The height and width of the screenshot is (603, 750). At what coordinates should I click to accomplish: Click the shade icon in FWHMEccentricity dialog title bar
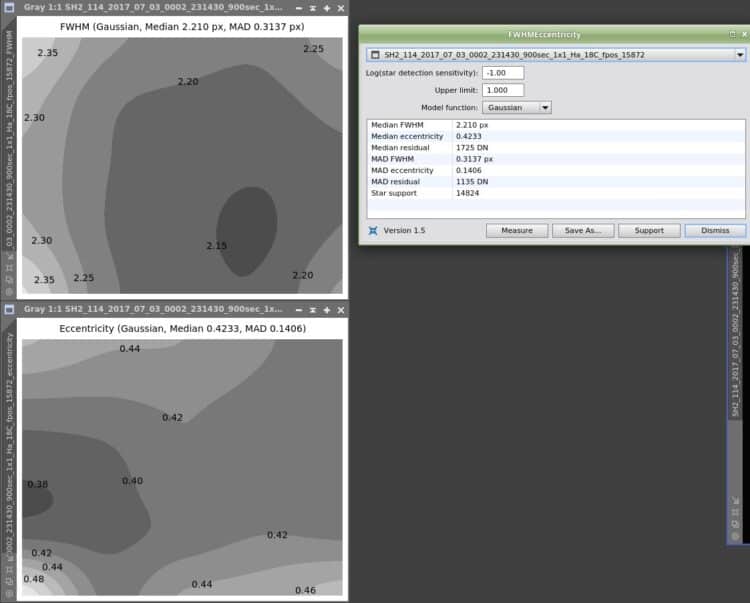(x=732, y=34)
